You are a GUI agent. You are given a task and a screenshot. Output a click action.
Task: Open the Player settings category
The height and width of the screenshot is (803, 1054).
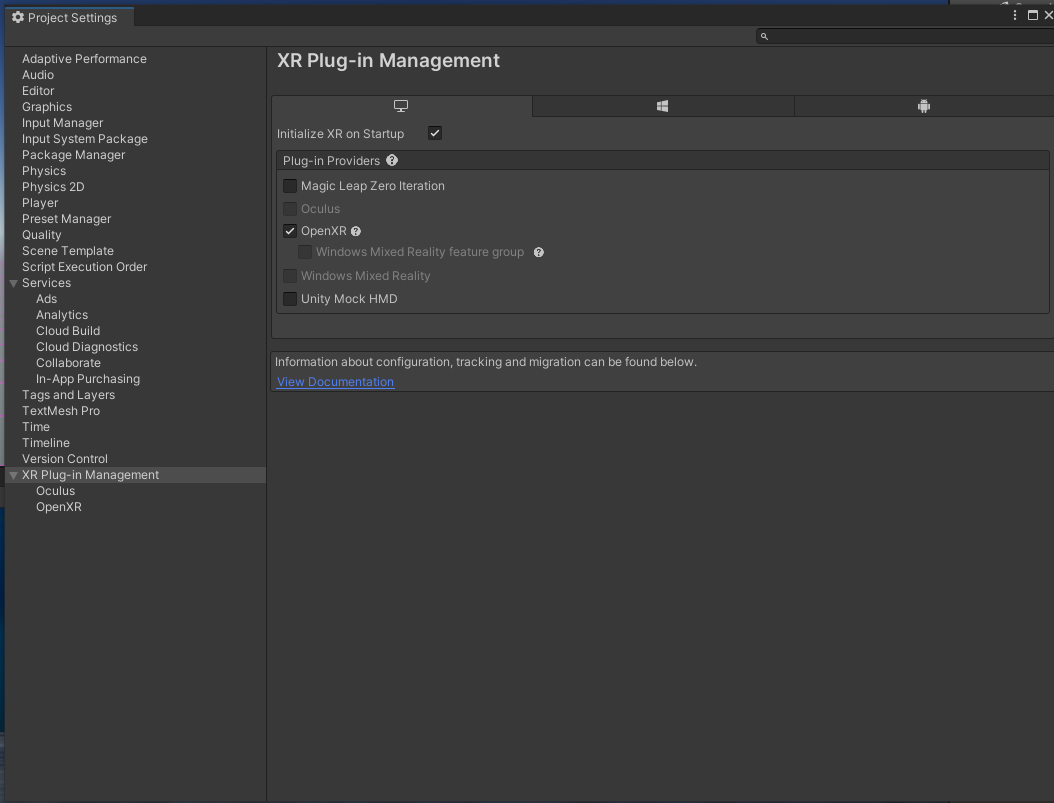point(40,203)
